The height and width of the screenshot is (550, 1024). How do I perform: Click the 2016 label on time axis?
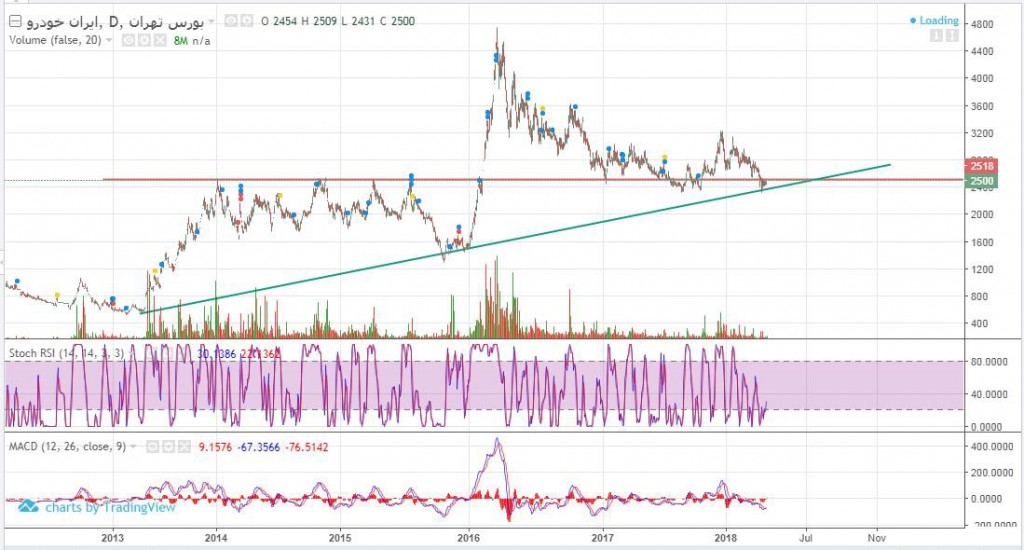pos(469,538)
